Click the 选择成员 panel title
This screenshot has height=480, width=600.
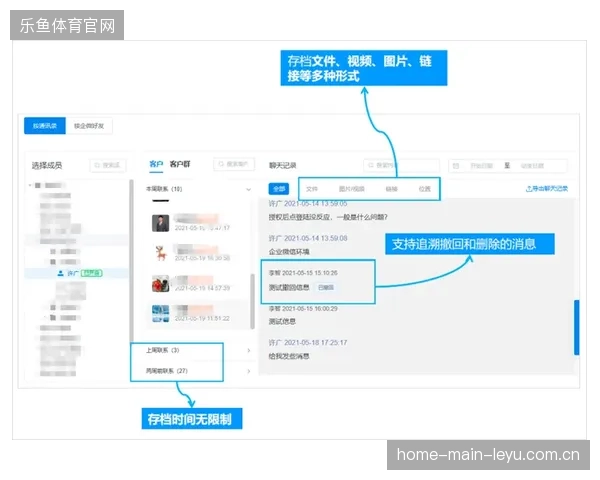pos(47,165)
